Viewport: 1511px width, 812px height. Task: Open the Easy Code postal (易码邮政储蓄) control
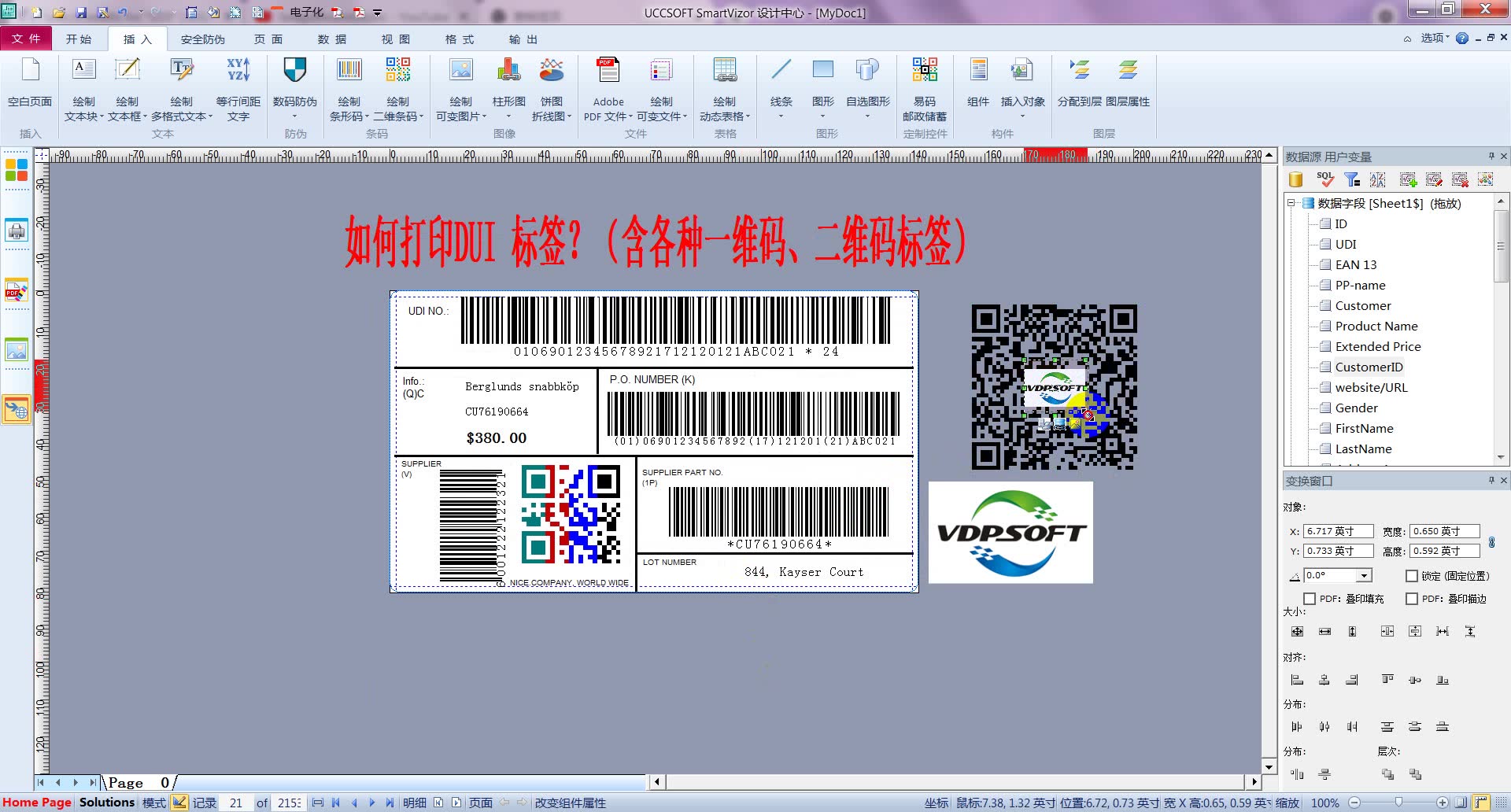(925, 88)
